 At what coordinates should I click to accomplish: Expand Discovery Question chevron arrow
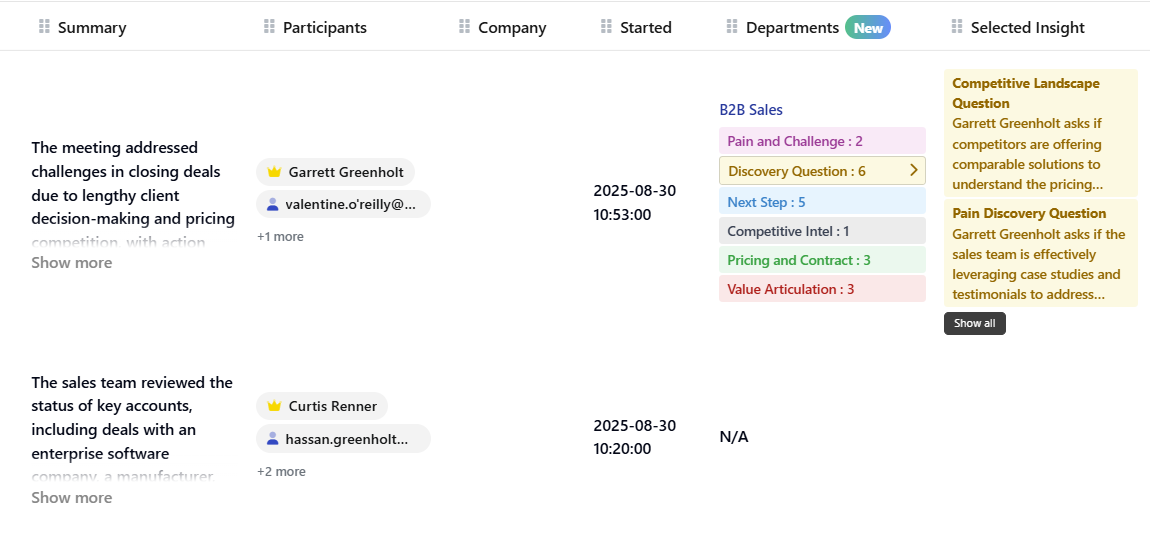coord(913,171)
